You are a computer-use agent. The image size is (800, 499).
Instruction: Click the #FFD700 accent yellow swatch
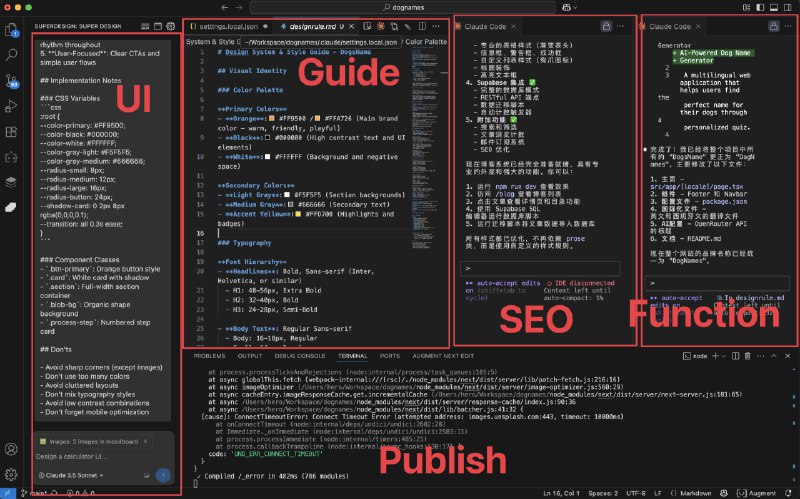[x=298, y=214]
